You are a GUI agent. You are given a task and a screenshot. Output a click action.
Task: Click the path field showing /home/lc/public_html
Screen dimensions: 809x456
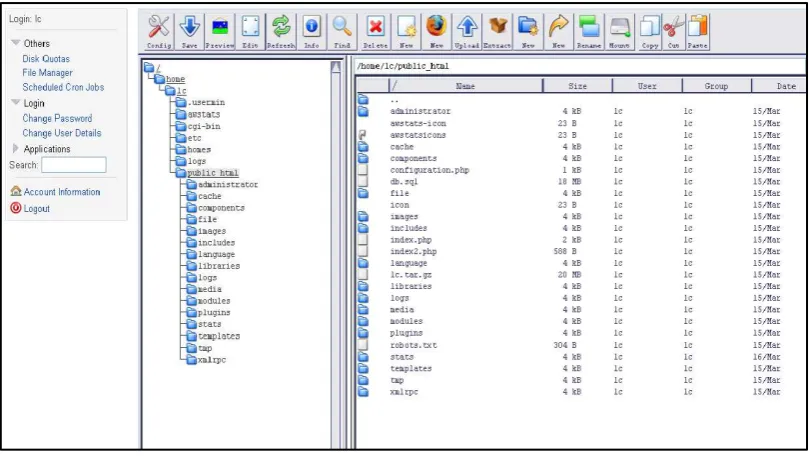click(580, 66)
